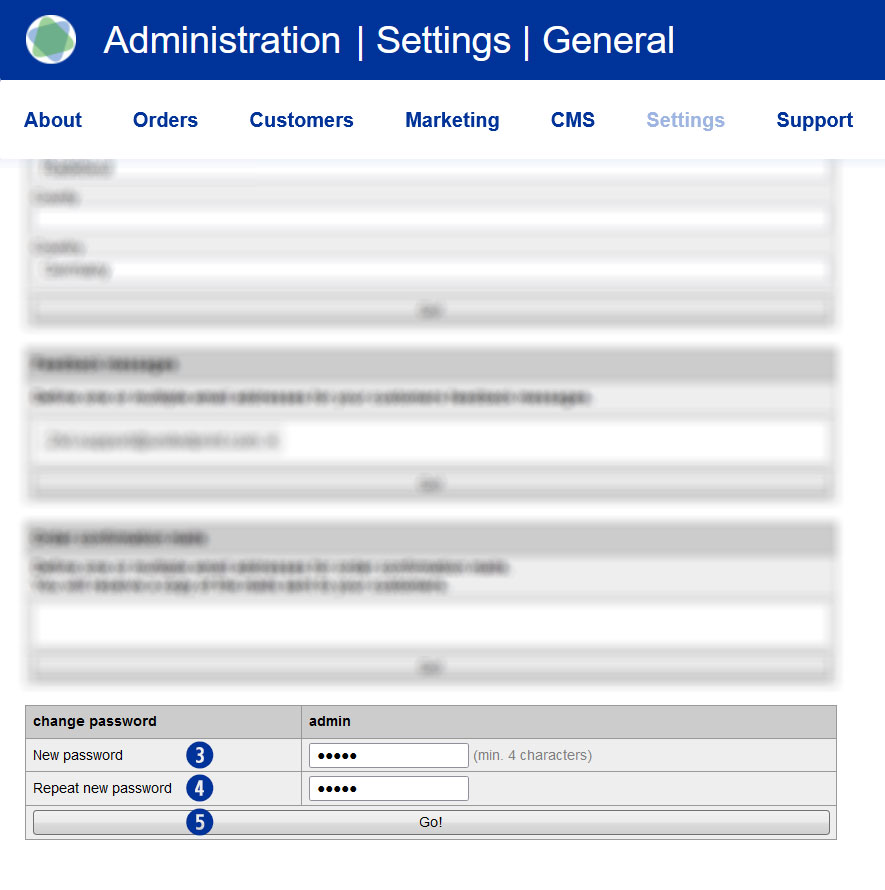
Task: Click the "min. 4 characters" hint text
Action: point(532,755)
